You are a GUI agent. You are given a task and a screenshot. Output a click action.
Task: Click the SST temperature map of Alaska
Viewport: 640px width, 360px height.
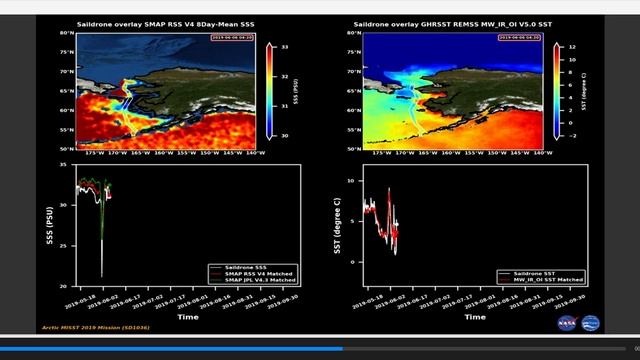[x=453, y=91]
